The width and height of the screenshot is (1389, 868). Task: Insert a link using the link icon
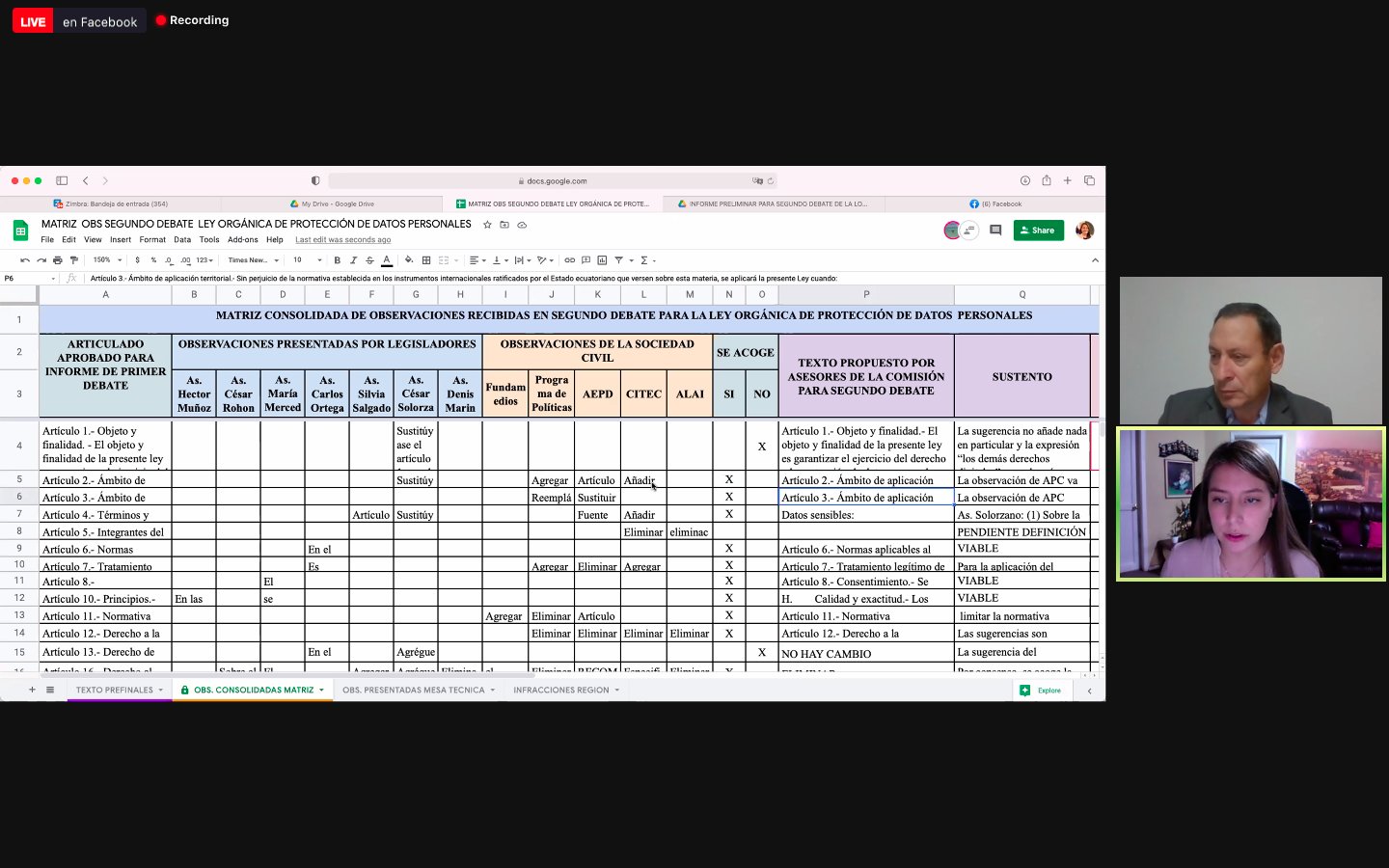click(569, 260)
